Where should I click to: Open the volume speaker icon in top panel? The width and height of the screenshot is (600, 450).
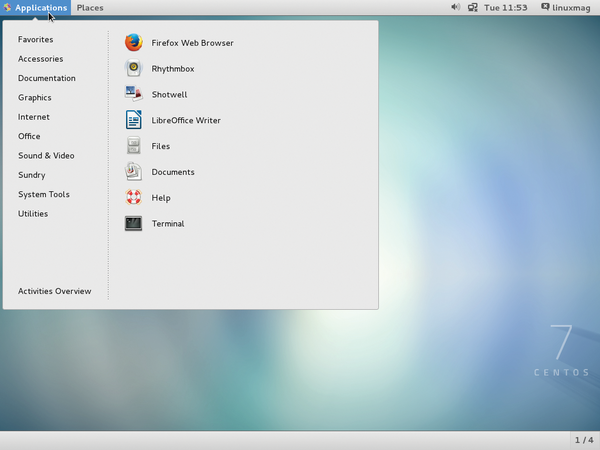pos(455,7)
